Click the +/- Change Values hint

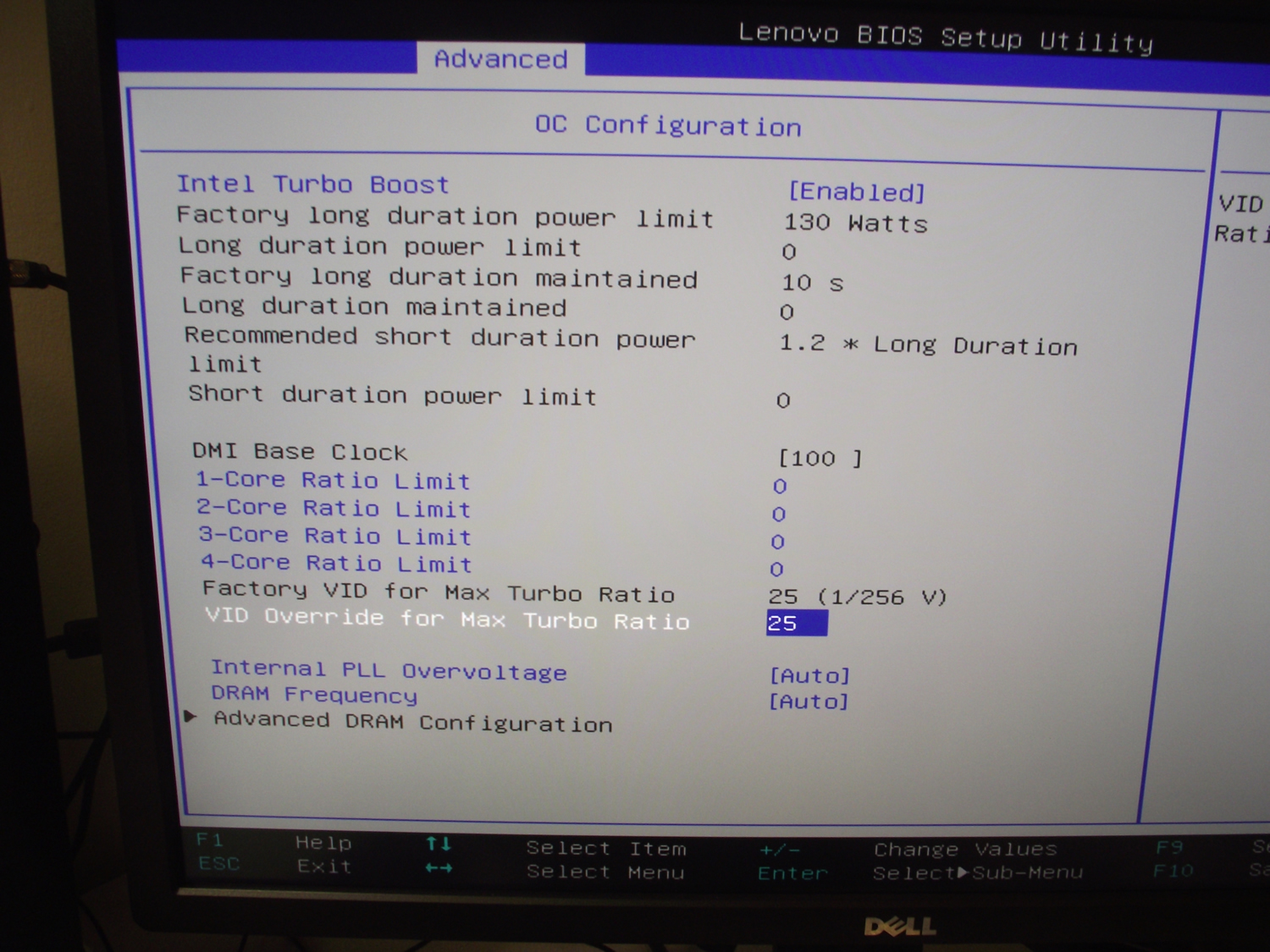click(908, 849)
